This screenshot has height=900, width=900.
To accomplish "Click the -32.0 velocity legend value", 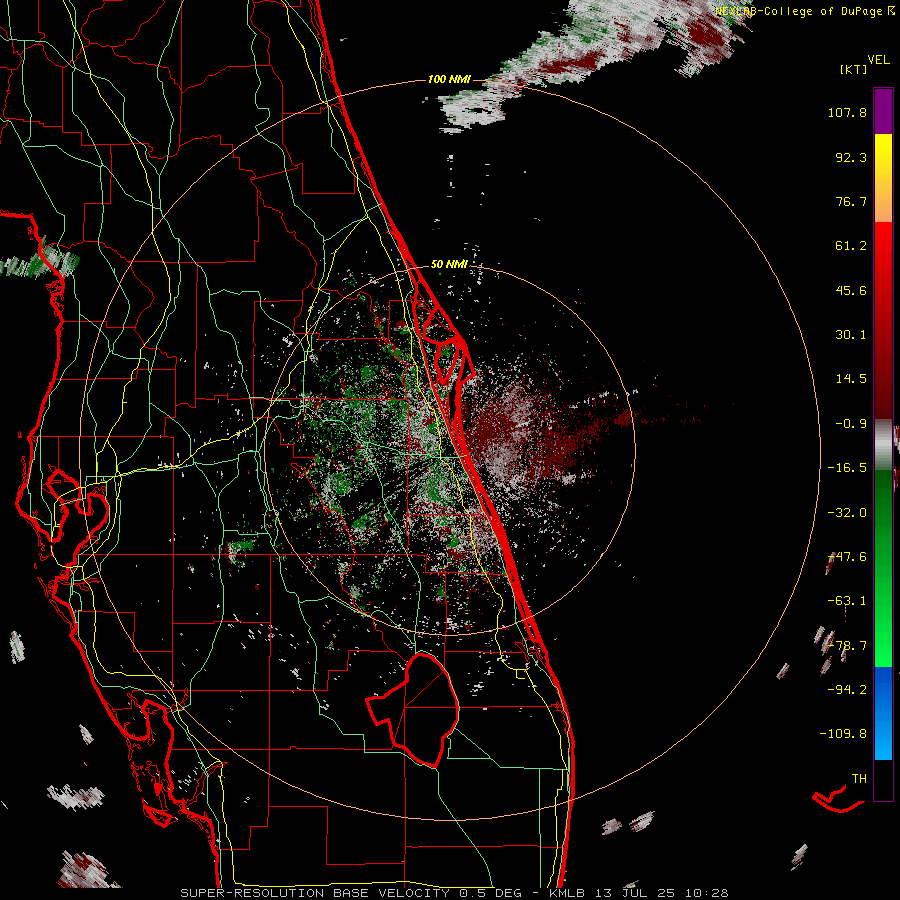I will tap(847, 513).
